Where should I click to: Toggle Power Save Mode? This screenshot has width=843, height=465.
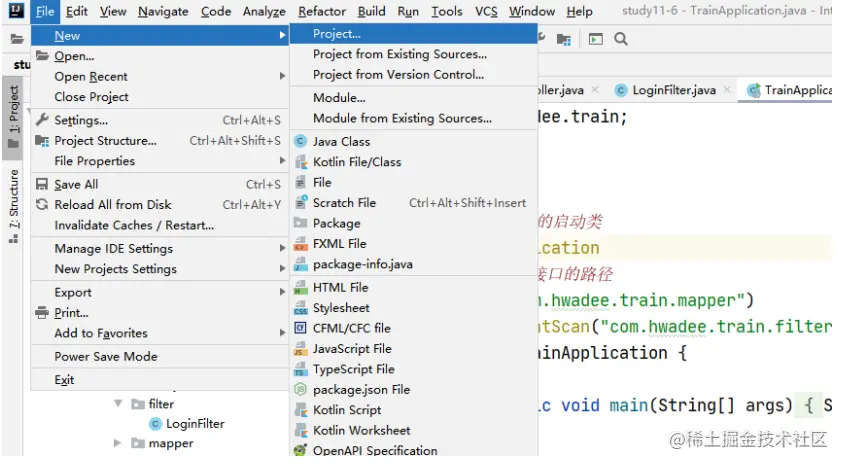point(105,356)
